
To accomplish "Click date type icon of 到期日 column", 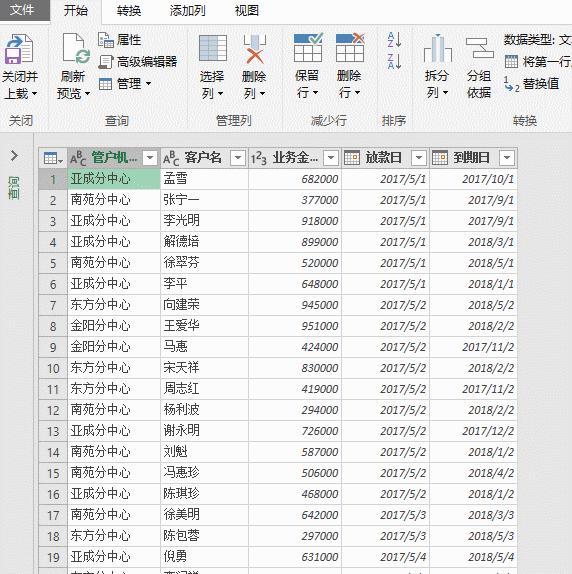I will 440,158.
